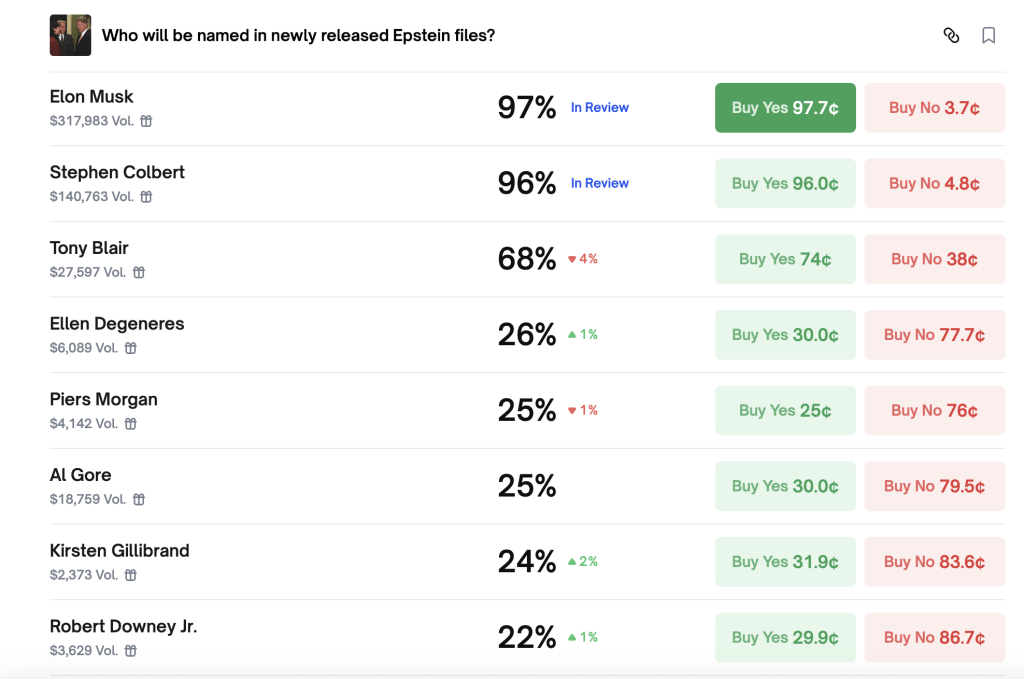
Task: Buy No on Stephen Colbert at 4.8¢
Action: [x=934, y=184]
